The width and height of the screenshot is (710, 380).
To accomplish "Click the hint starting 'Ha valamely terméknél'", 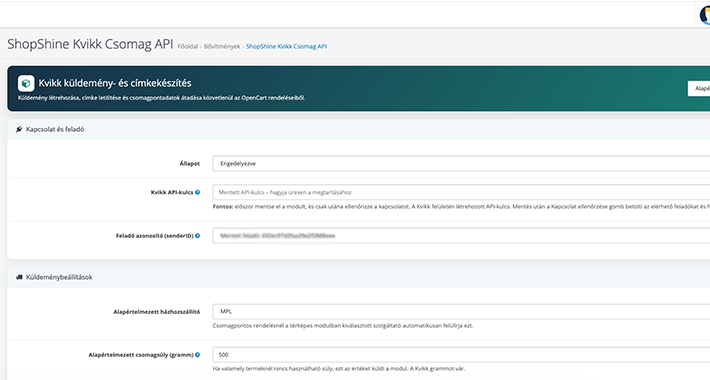I will click(x=339, y=369).
